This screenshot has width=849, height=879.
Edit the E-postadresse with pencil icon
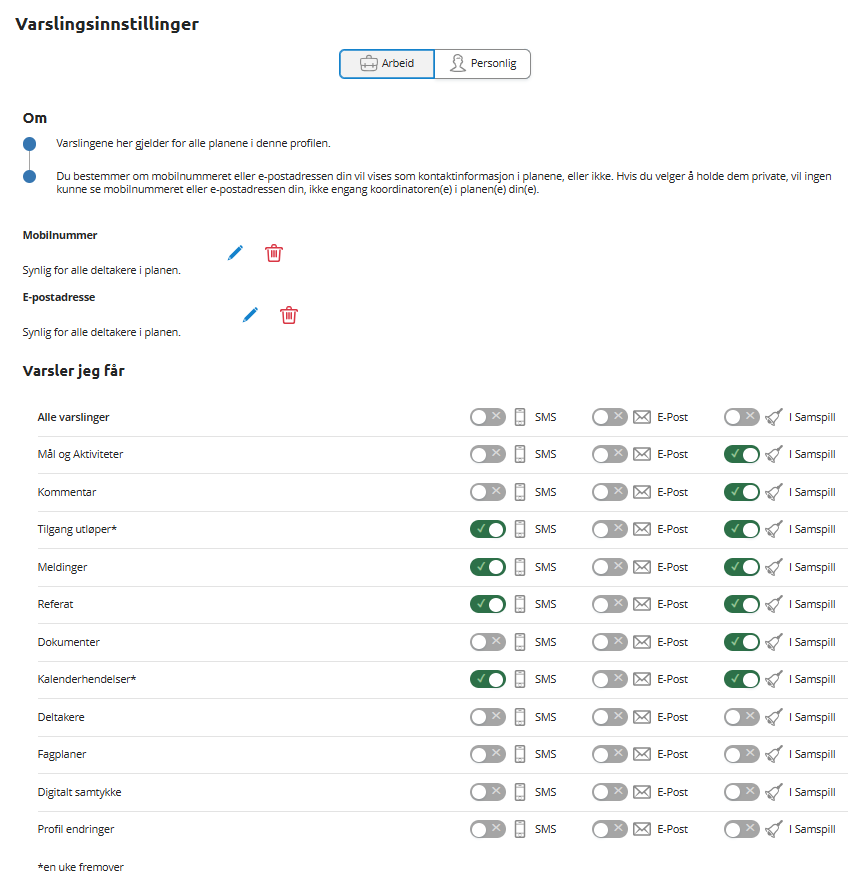pyautogui.click(x=250, y=314)
